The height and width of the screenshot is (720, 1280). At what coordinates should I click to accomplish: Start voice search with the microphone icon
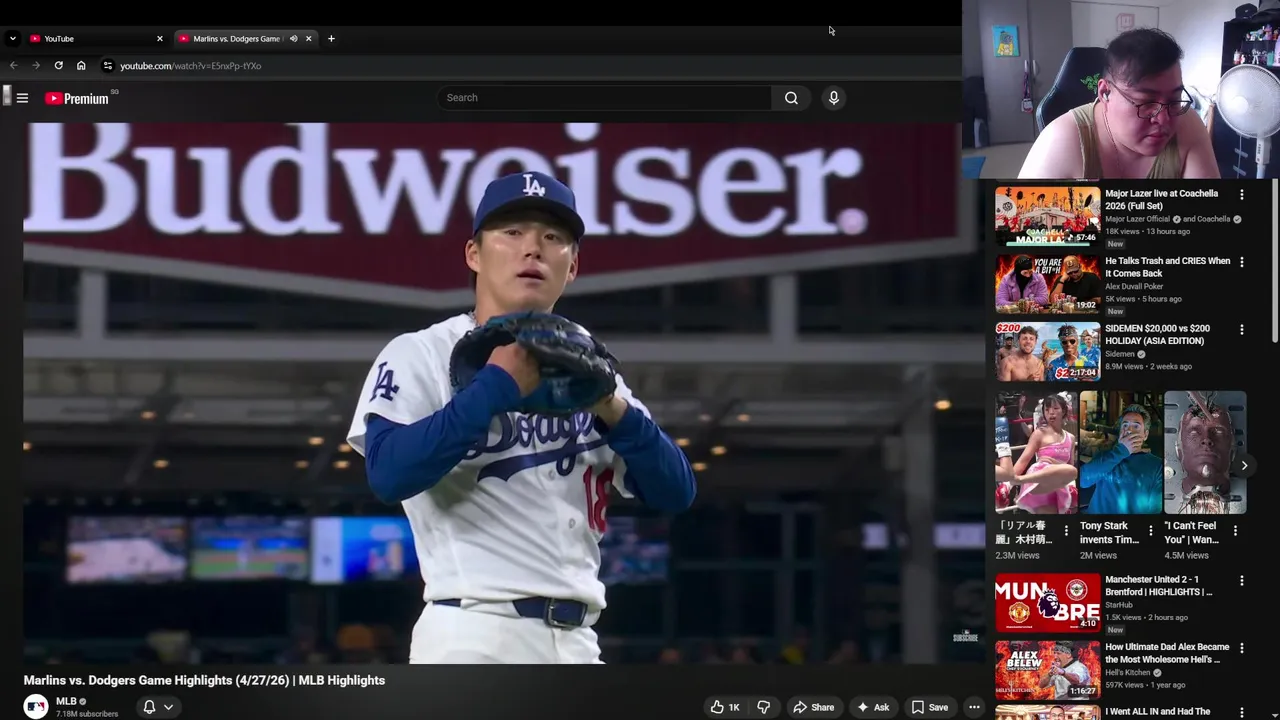point(833,98)
